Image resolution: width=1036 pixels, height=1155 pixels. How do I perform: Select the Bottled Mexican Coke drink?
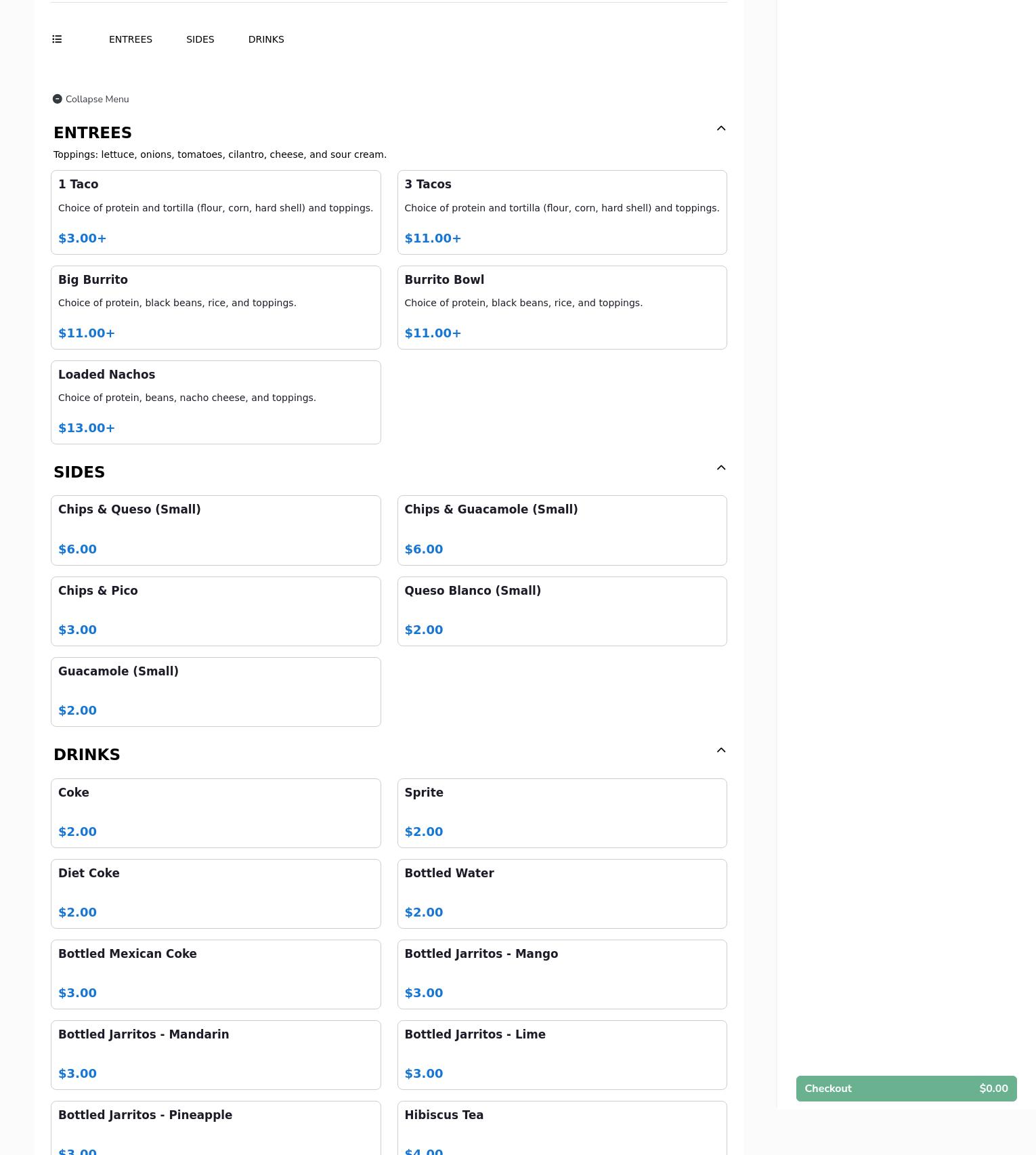215,973
